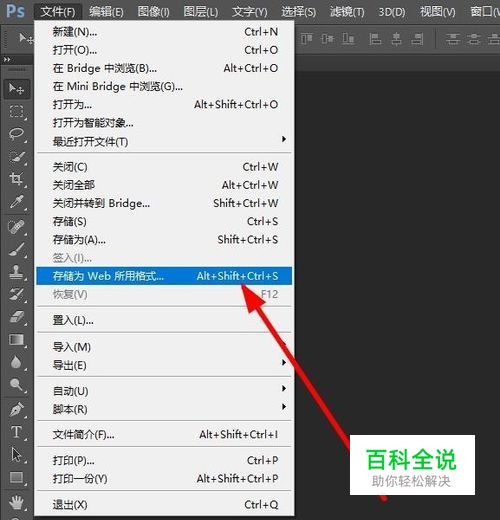Select the Pen tool

coord(16,410)
